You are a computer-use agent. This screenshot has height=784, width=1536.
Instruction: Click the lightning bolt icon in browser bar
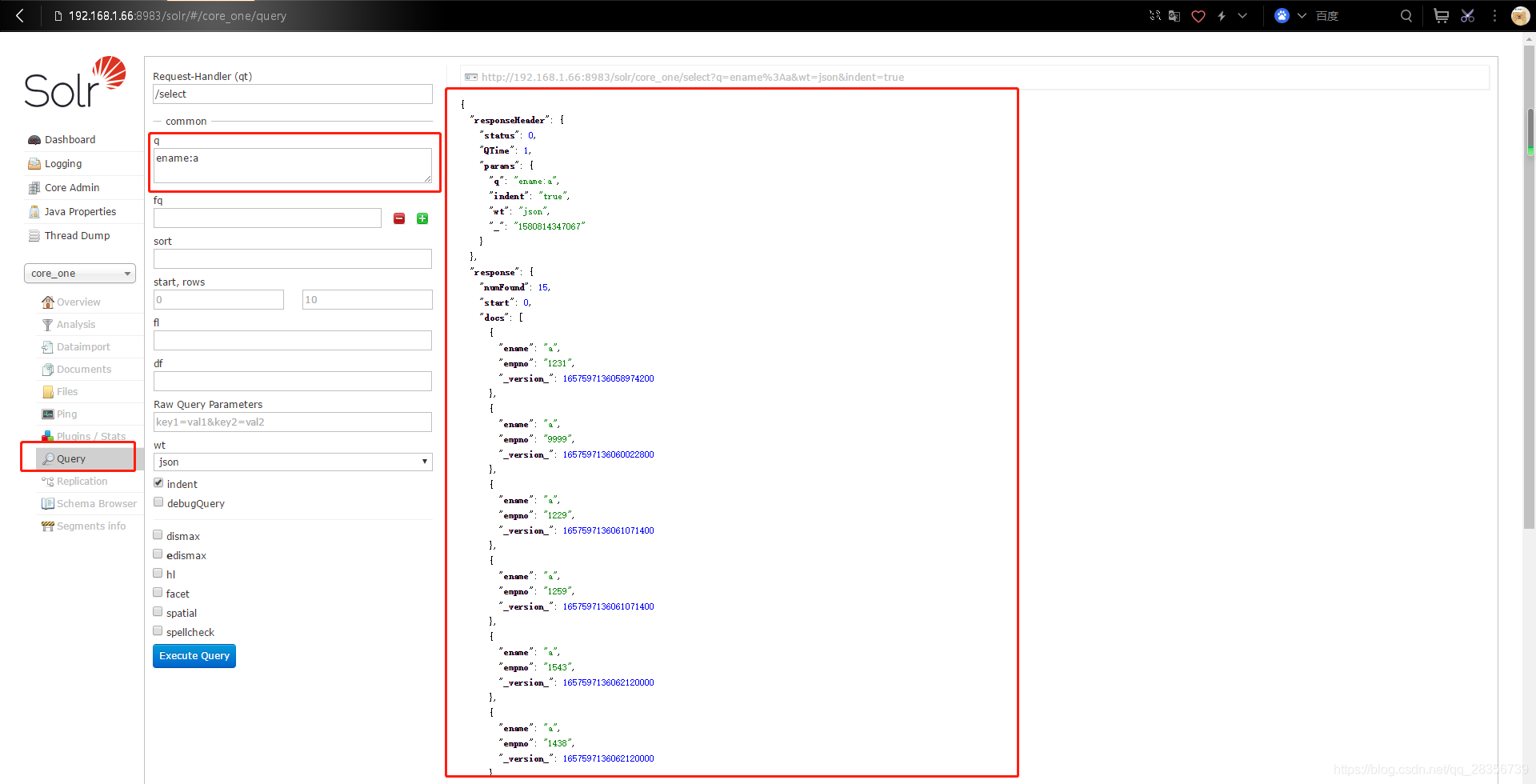point(1222,16)
